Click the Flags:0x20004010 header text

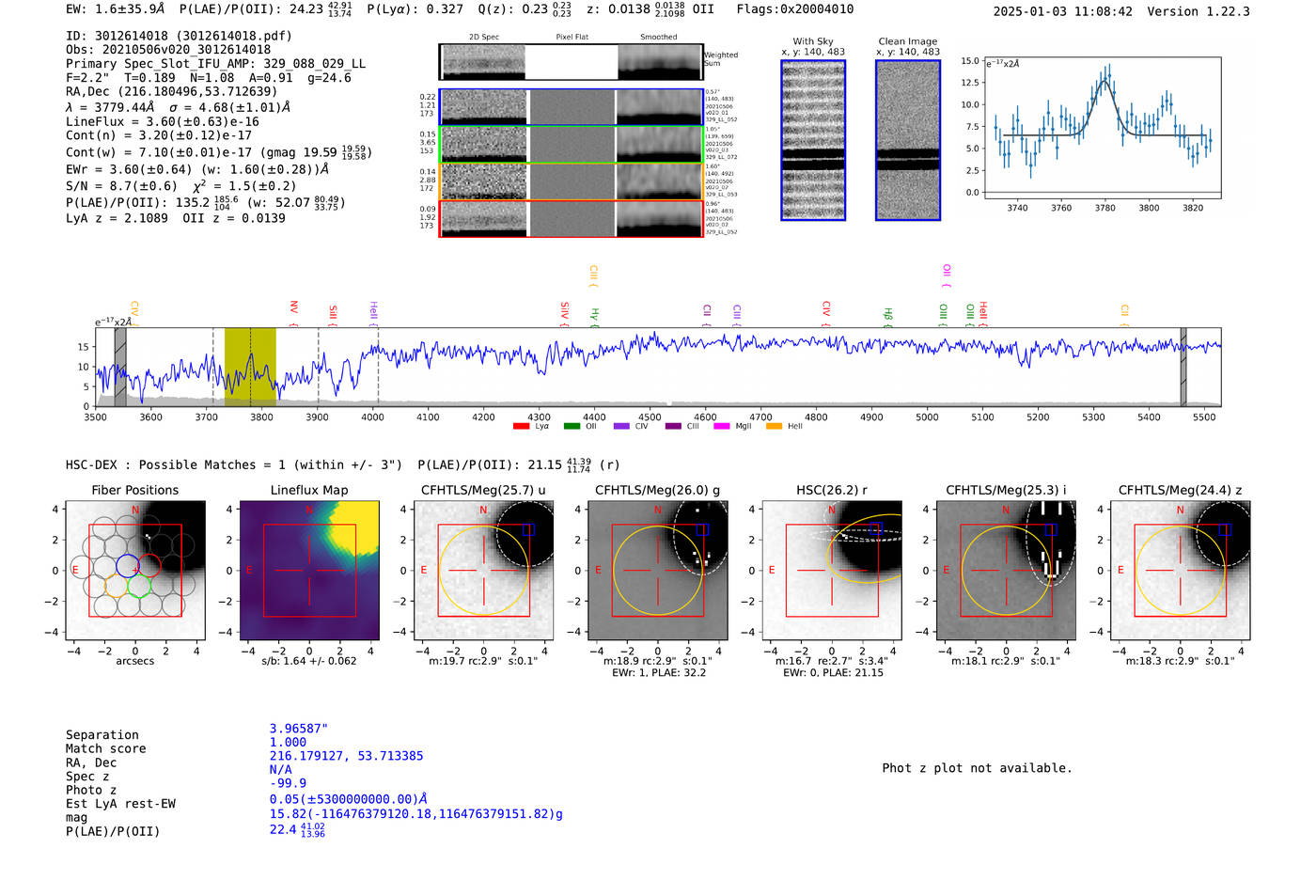click(x=795, y=9)
